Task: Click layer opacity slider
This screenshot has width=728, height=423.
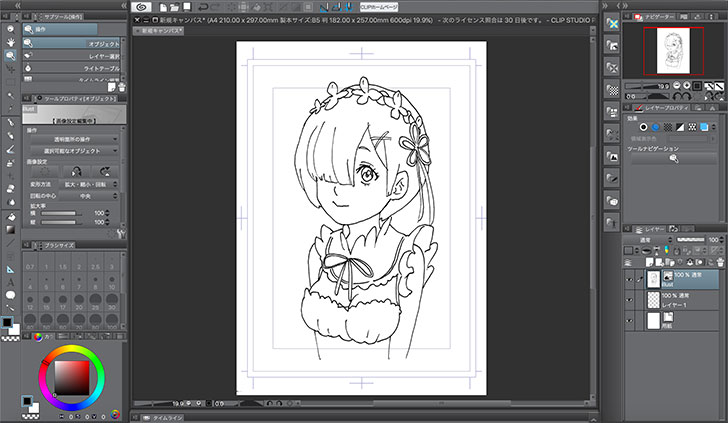Action: (x=690, y=240)
